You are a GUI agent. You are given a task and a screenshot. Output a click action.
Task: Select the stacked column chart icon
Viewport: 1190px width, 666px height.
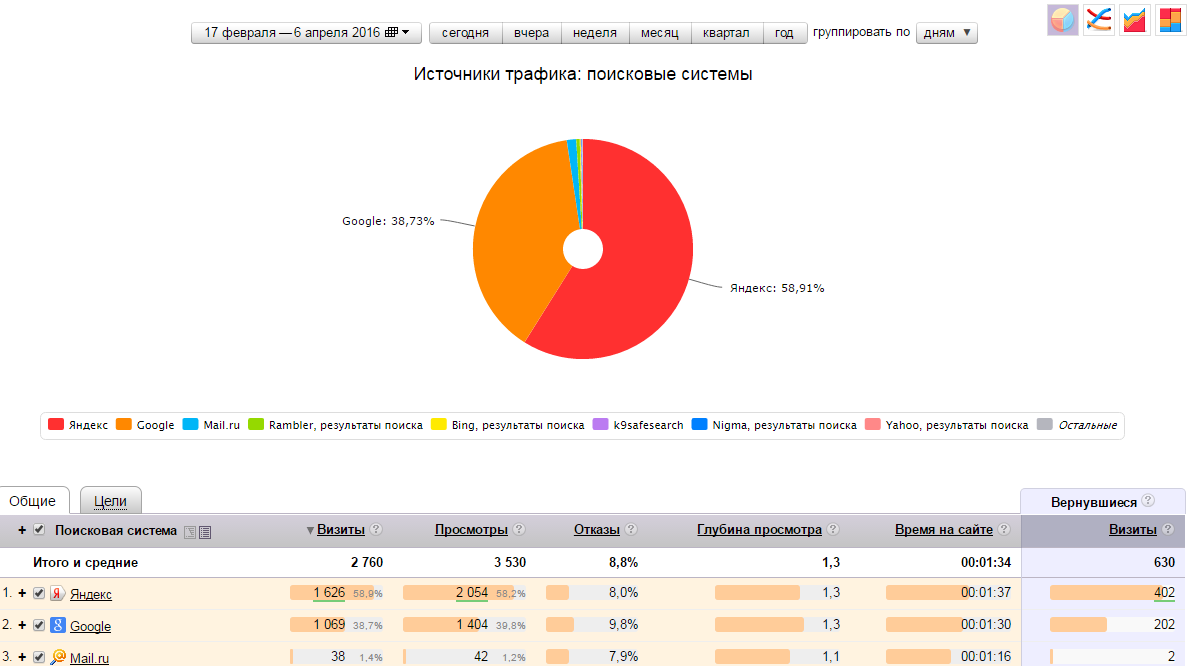[x=1170, y=20]
